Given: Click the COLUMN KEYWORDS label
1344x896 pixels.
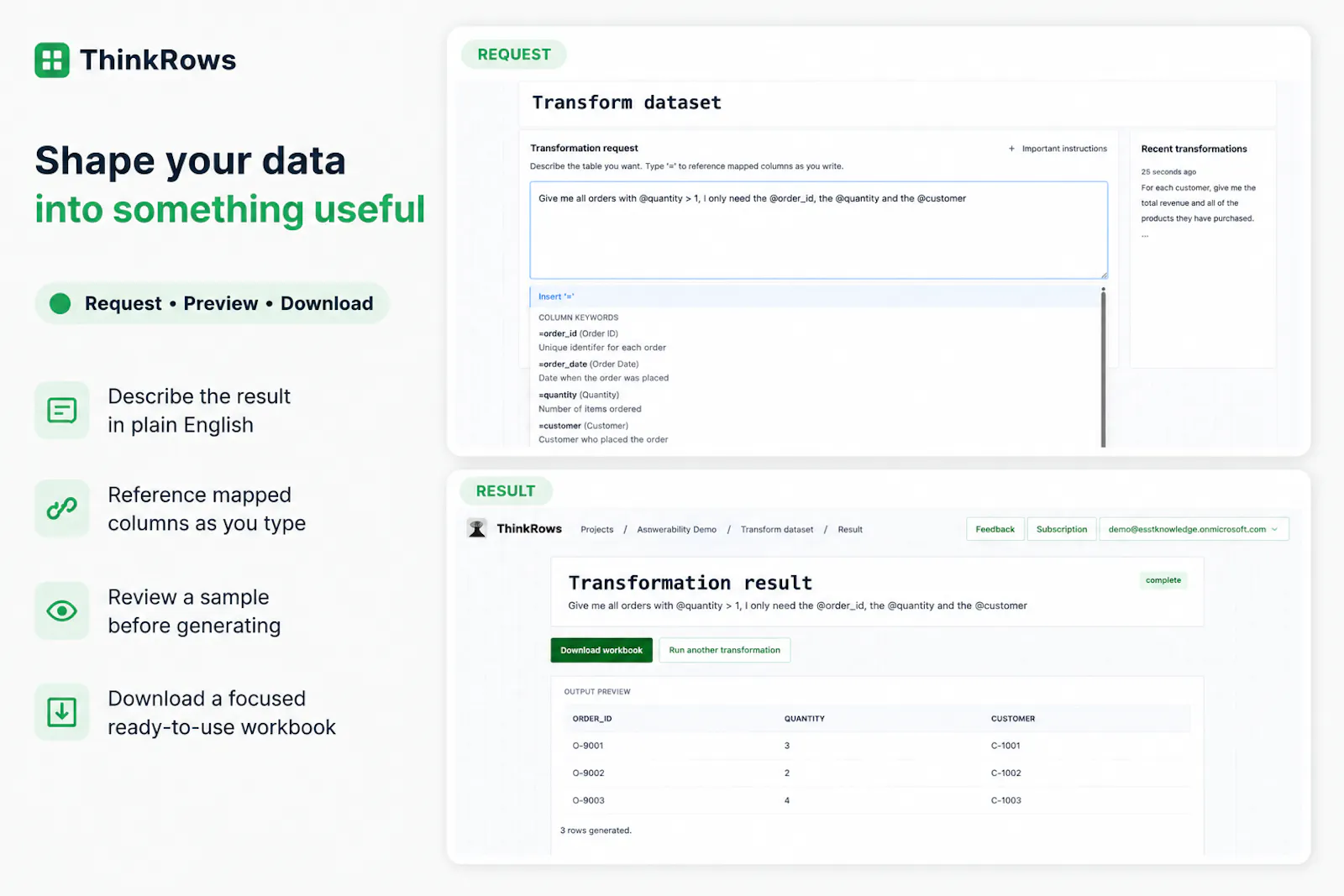Looking at the screenshot, I should 578,317.
